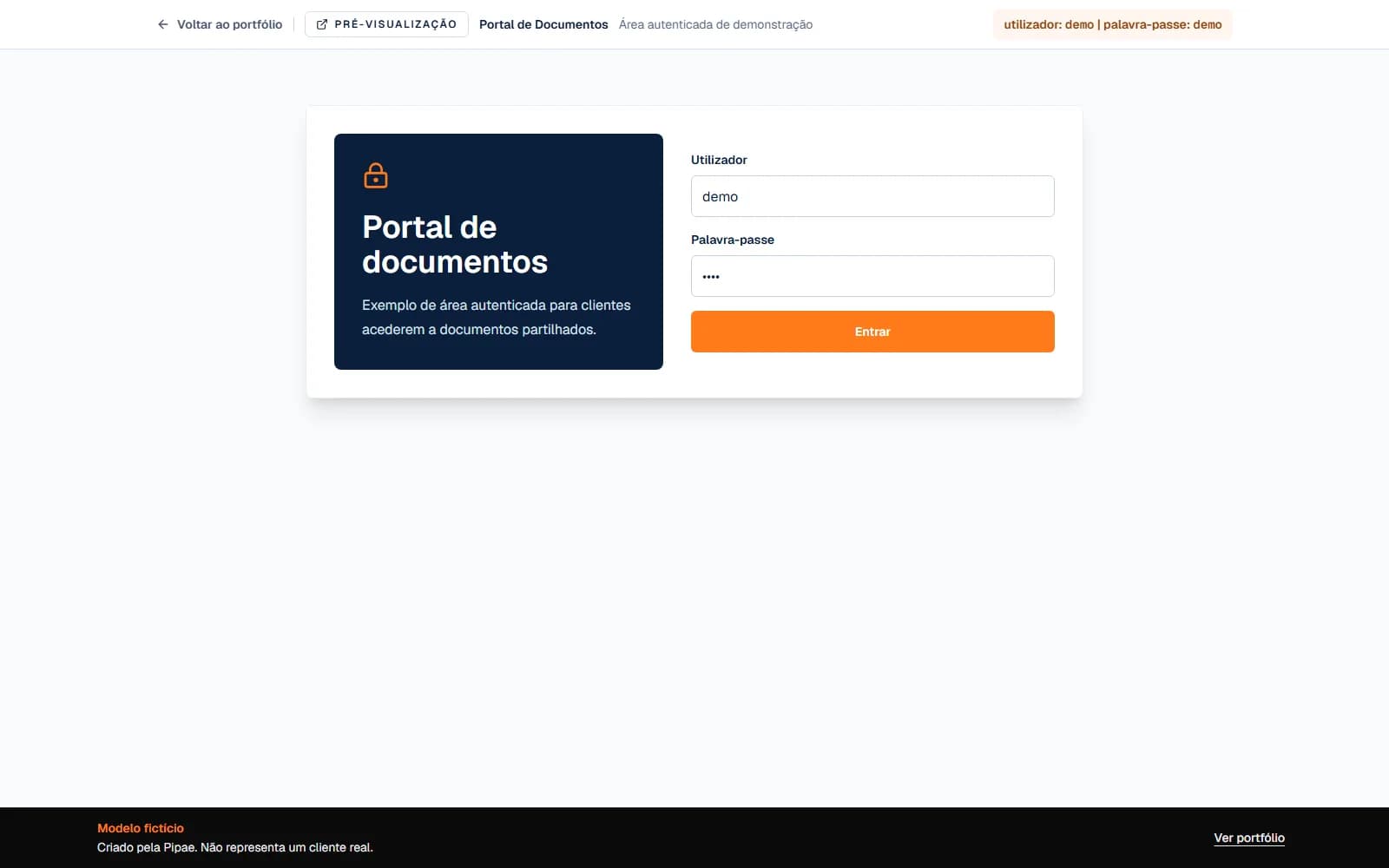Image resolution: width=1389 pixels, height=868 pixels.
Task: Click the demo credentials hint badge
Action: click(1113, 24)
